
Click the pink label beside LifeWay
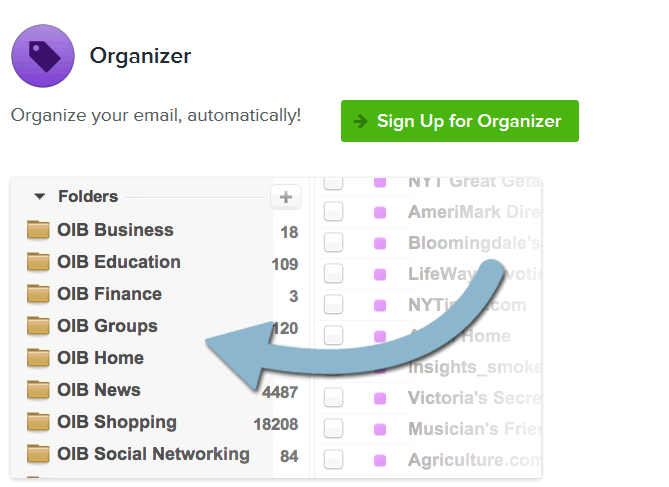coord(380,274)
